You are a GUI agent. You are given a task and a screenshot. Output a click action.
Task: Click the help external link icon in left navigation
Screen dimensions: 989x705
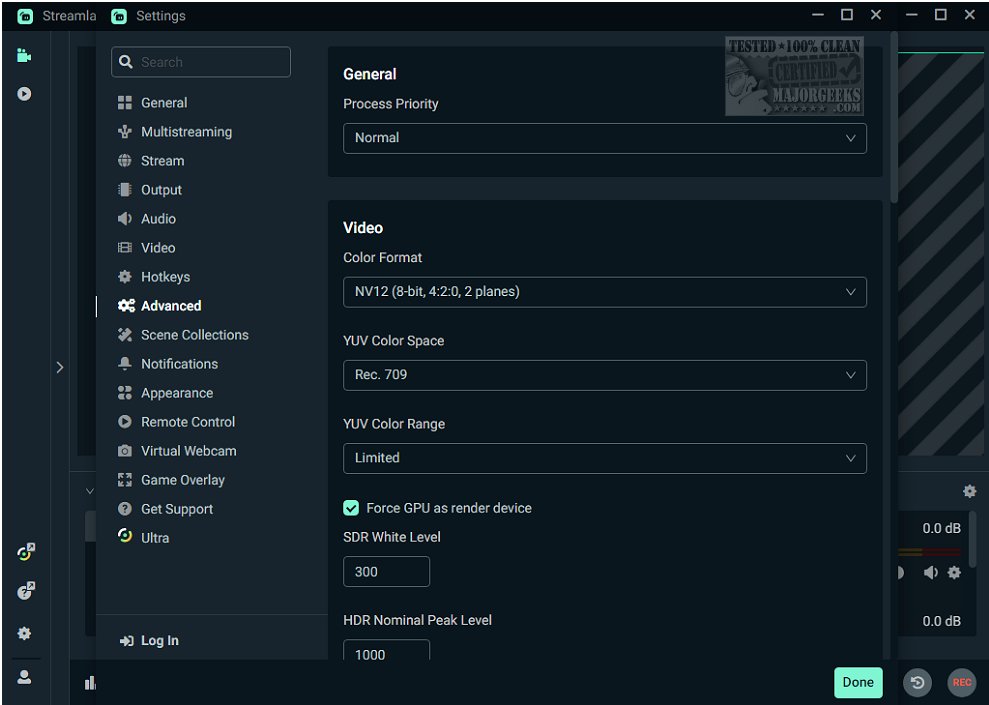pyautogui.click(x=26, y=591)
